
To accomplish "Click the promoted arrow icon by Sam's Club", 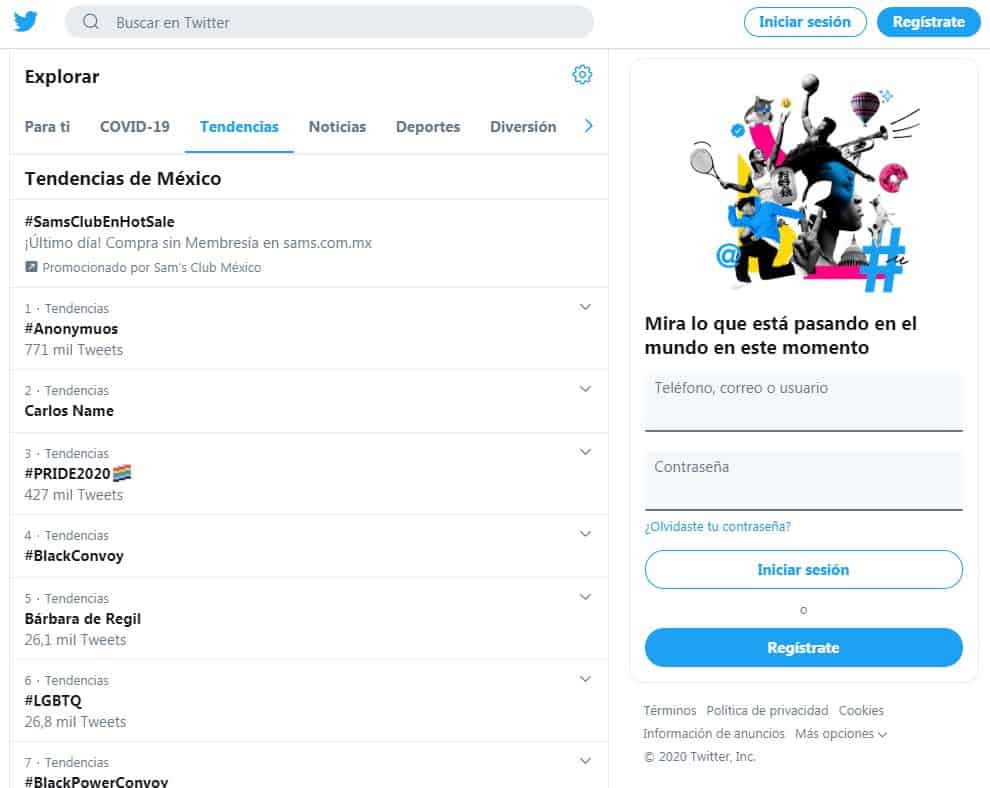I will 31,267.
